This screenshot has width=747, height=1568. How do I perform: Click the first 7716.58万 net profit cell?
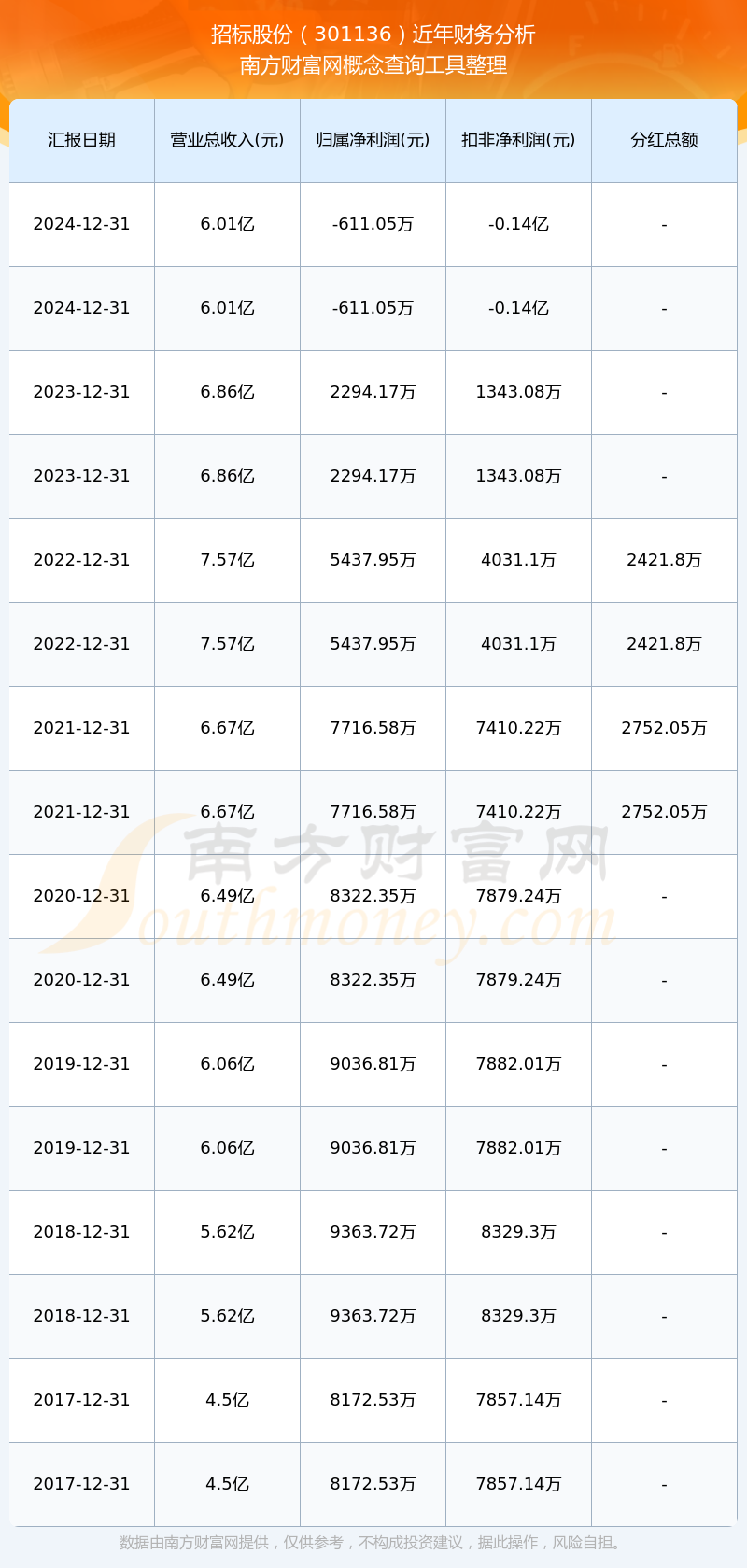(x=373, y=728)
